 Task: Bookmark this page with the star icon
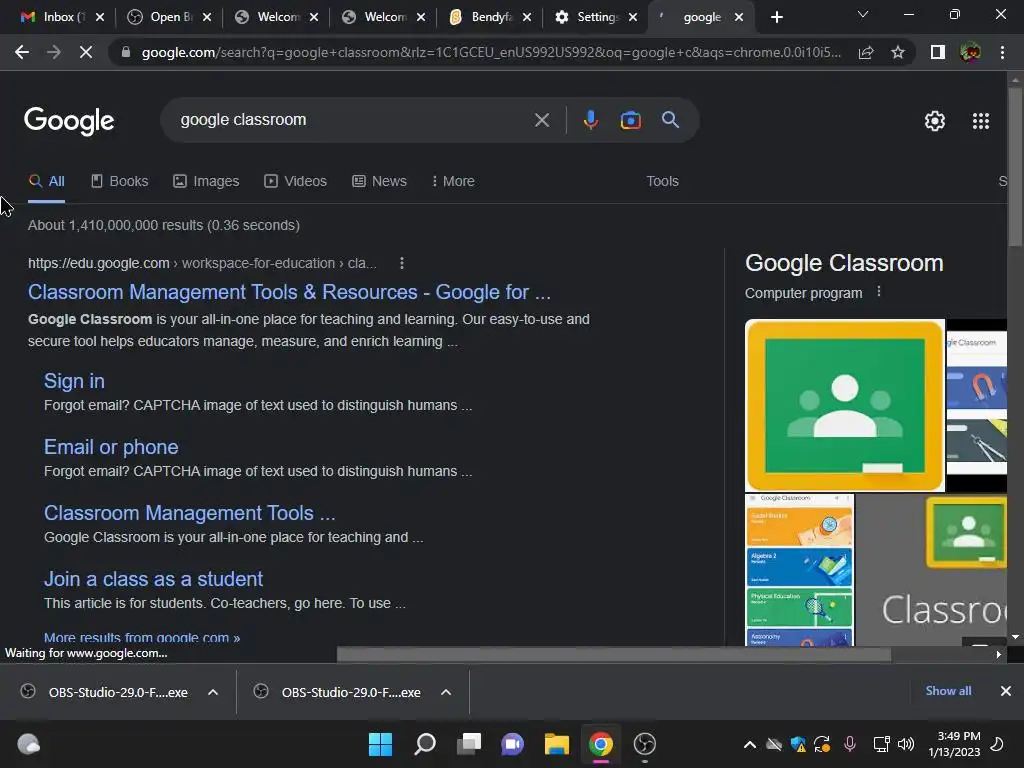pos(898,52)
